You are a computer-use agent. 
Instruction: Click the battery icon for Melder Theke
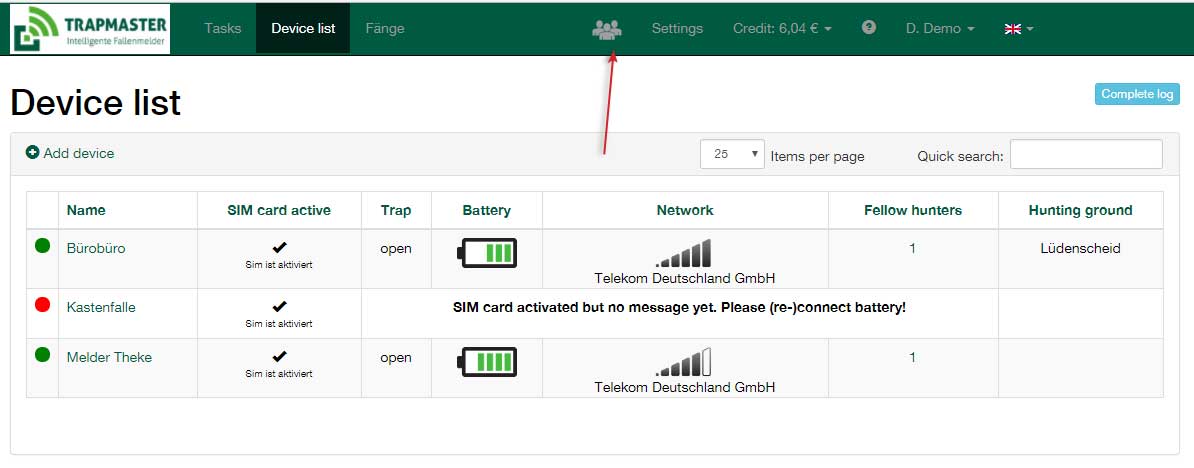pyautogui.click(x=487, y=361)
